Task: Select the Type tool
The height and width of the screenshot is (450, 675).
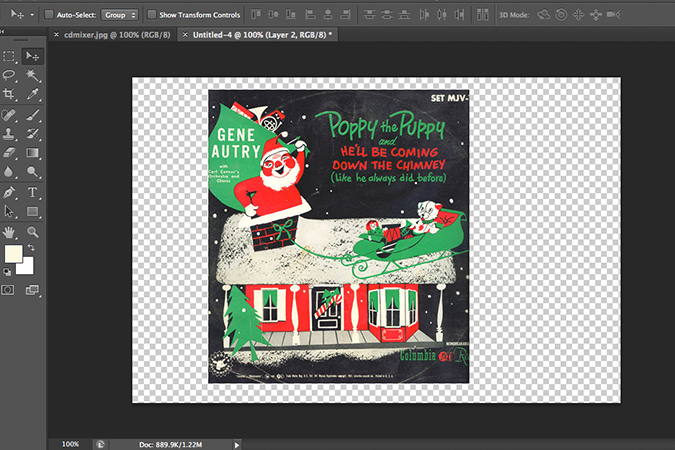Action: click(x=33, y=192)
